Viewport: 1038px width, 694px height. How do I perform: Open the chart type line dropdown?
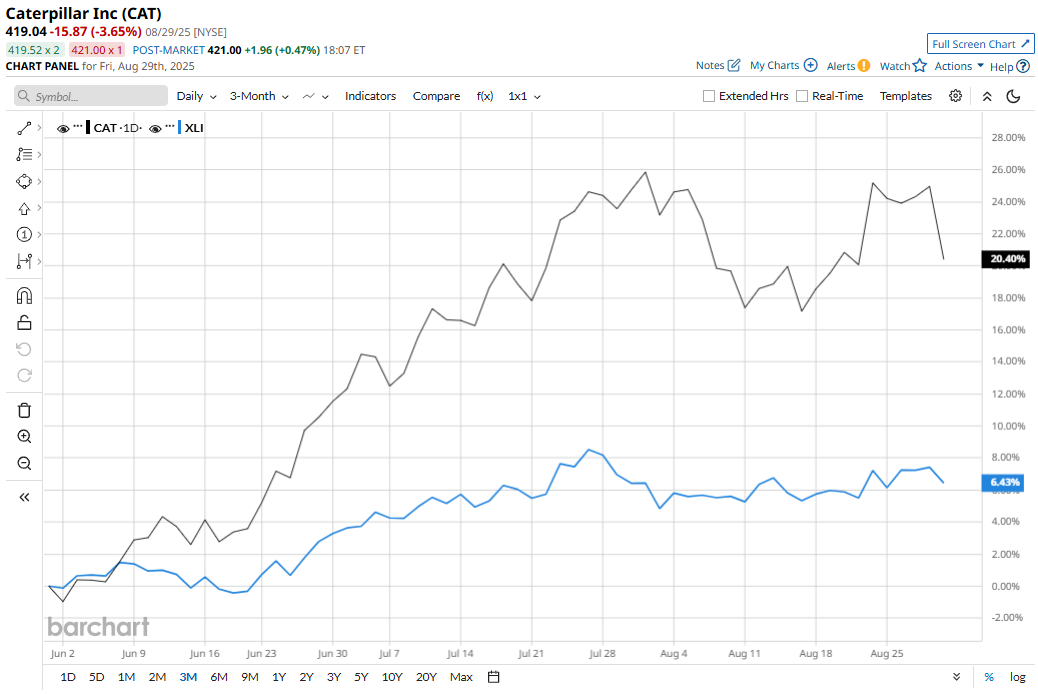[x=316, y=96]
